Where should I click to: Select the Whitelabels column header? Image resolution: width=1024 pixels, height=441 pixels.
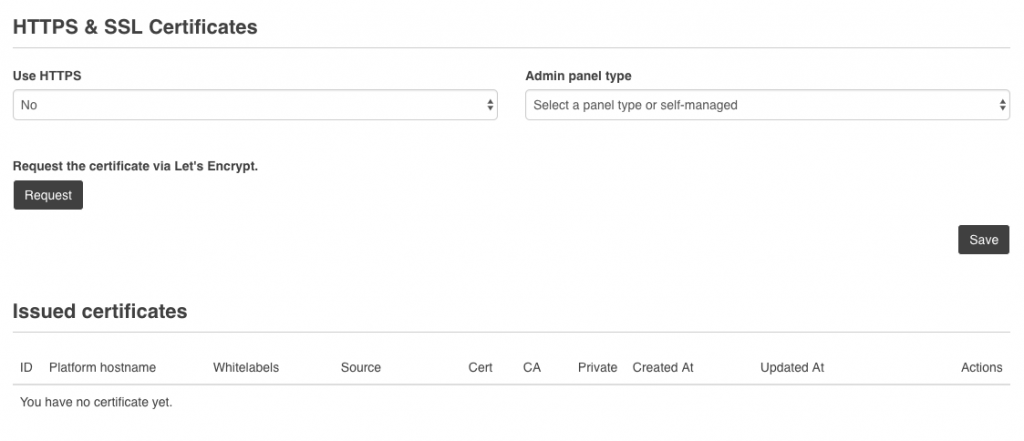click(246, 367)
